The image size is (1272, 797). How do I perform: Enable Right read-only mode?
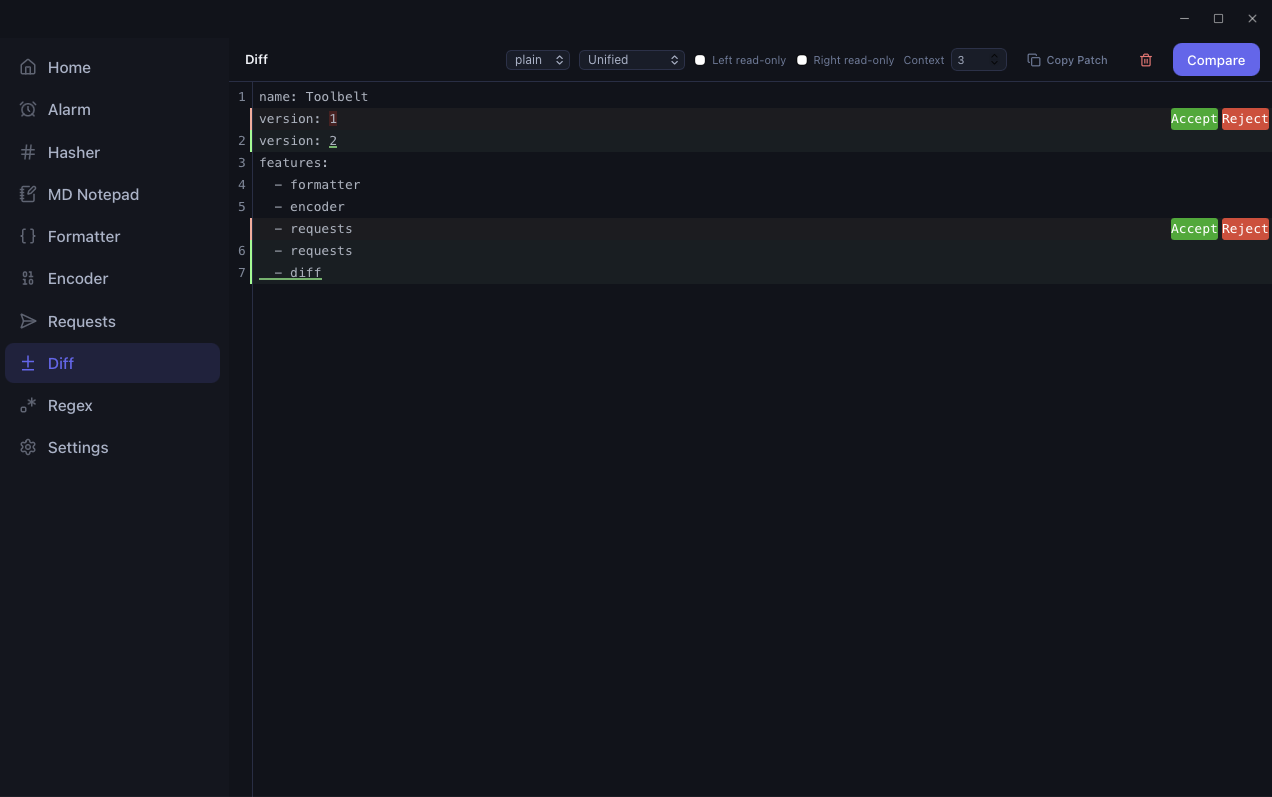point(802,60)
